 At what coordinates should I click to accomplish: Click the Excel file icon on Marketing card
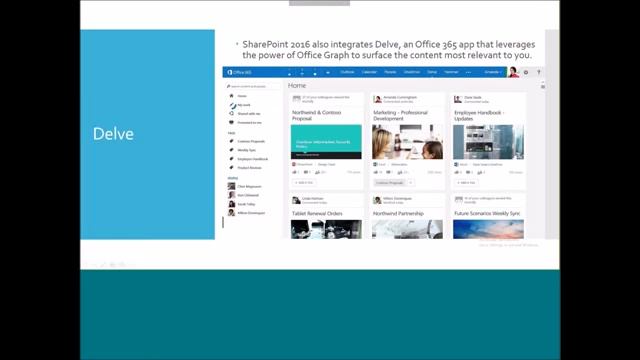(x=375, y=164)
